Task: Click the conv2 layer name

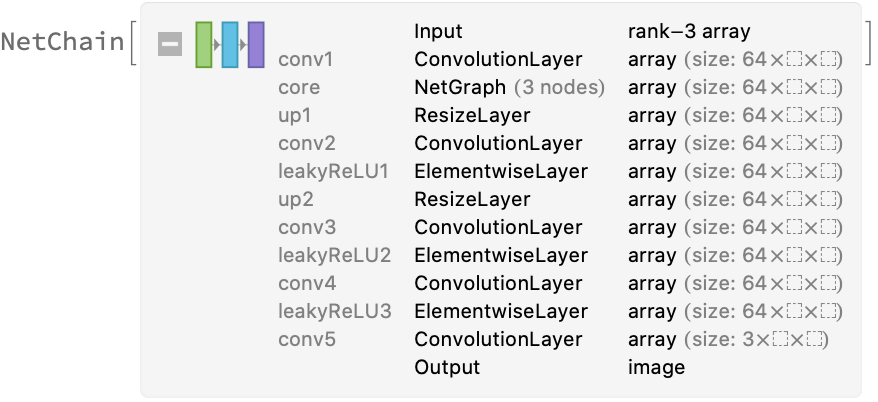Action: pos(306,143)
